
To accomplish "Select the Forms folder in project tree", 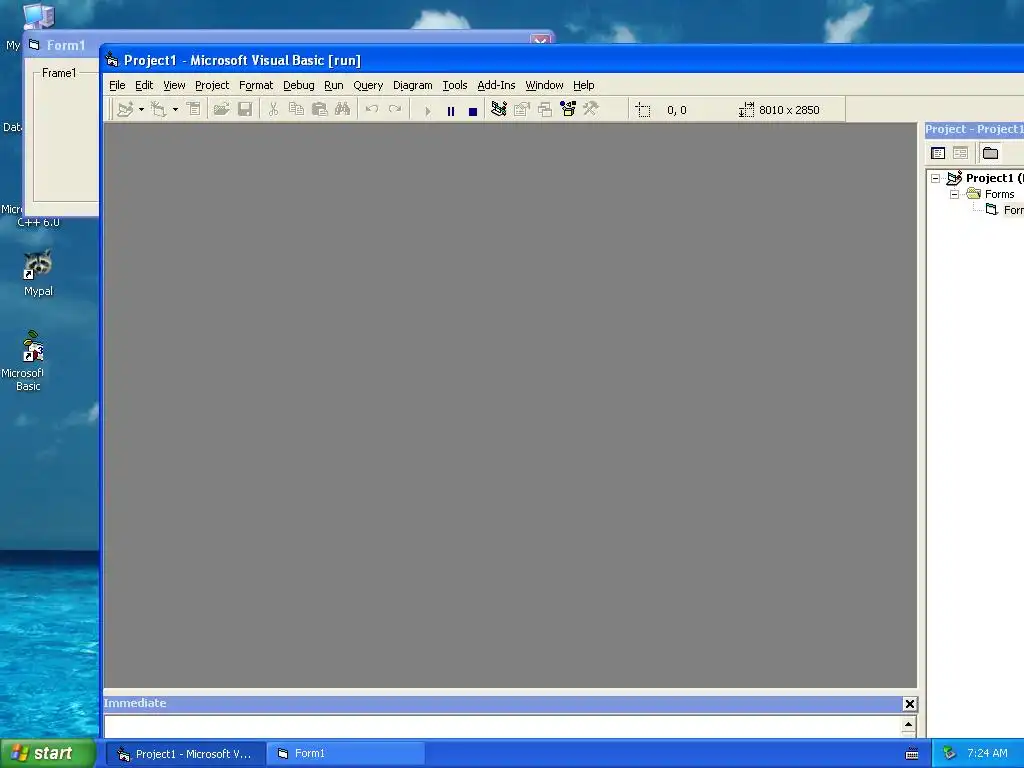I will tap(999, 194).
